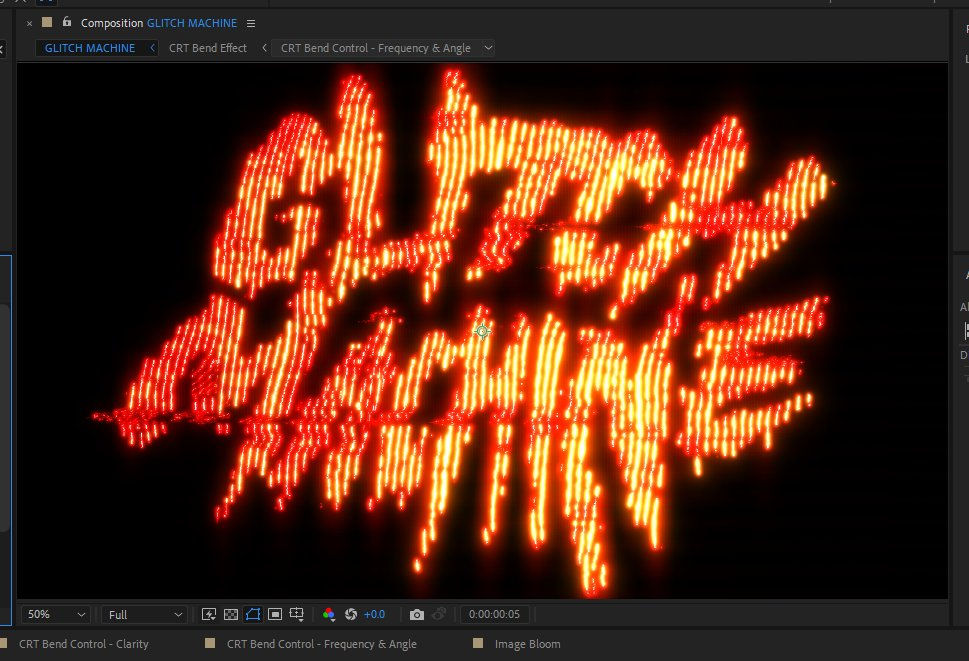Image resolution: width=969 pixels, height=661 pixels.
Task: Show channel and color management settings
Action: 329,614
